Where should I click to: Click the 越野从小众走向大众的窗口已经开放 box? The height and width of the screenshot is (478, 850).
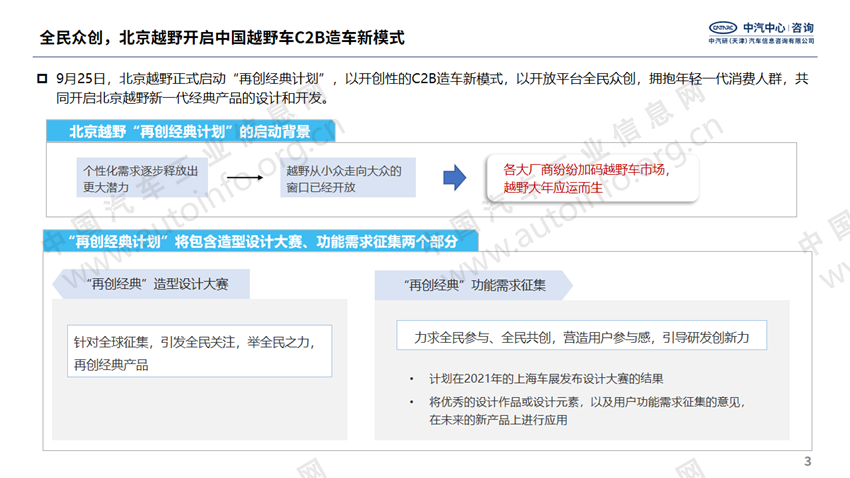tap(348, 178)
